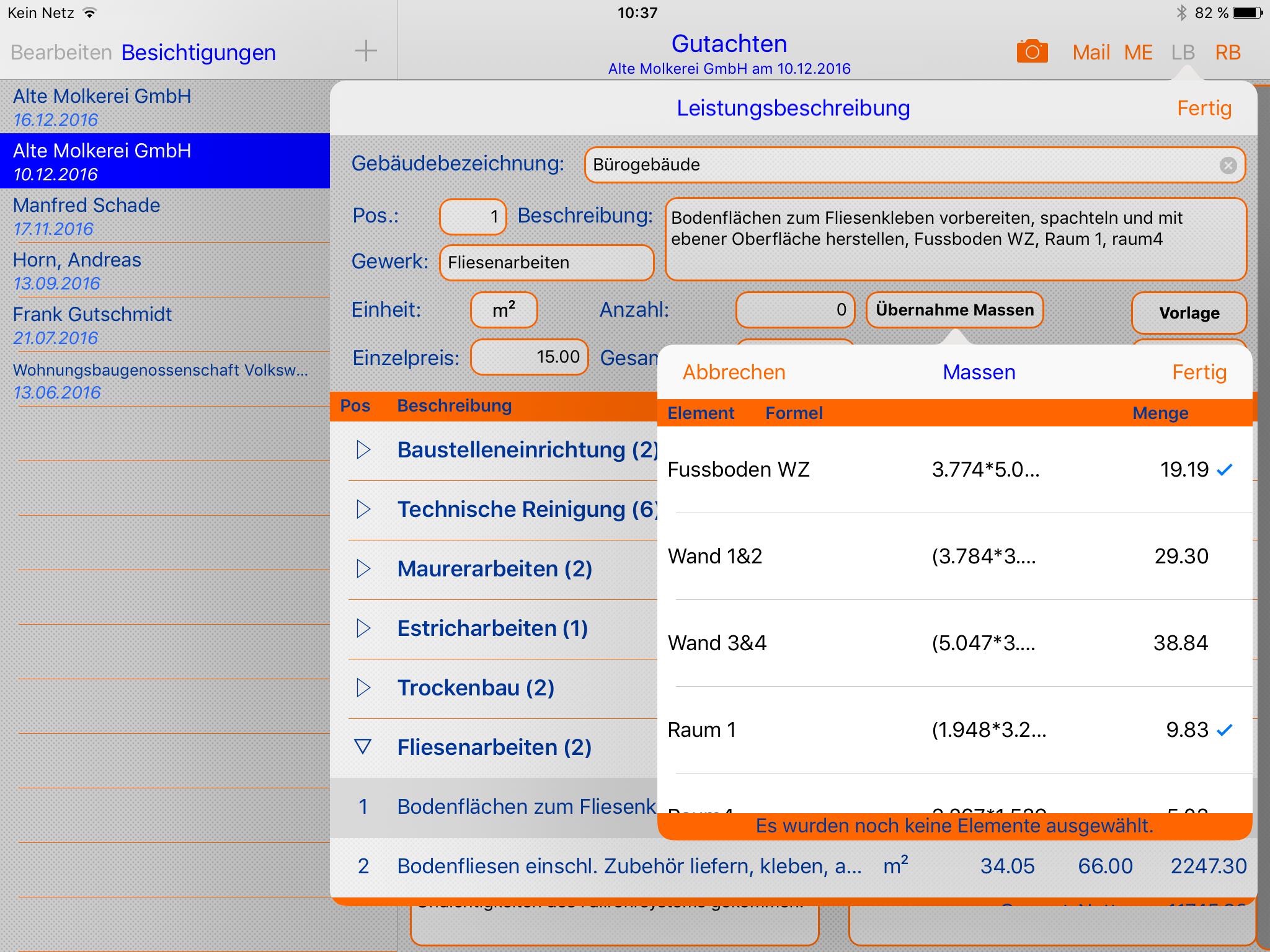Click the Vorlage button
Viewport: 1270px width, 952px height.
pos(1189,313)
